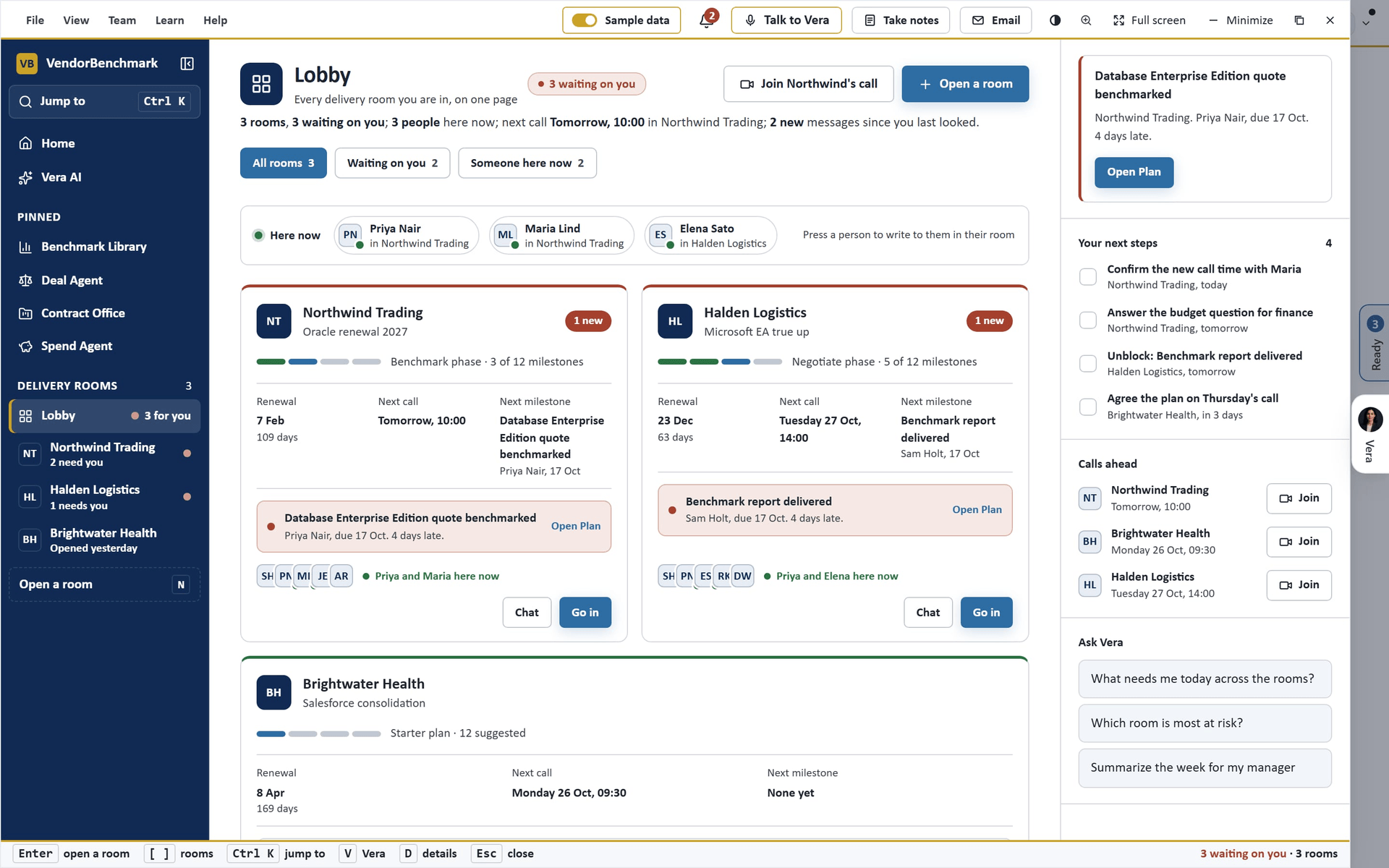Screen dimensions: 1389x868
Task: Open the Ready side tab
Action: (1375, 343)
